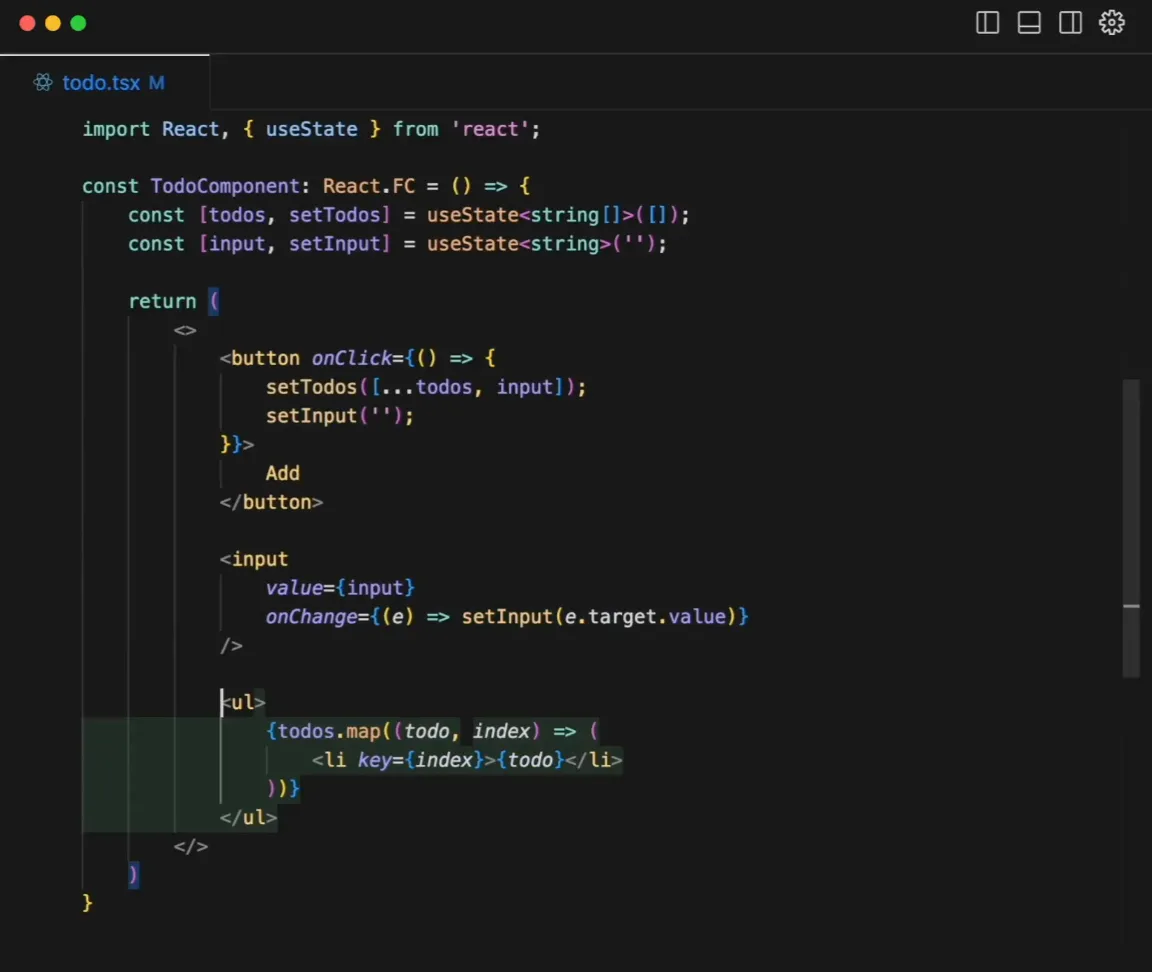Click the TodoComponent identifier
The width and height of the screenshot is (1152, 972).
coord(225,186)
